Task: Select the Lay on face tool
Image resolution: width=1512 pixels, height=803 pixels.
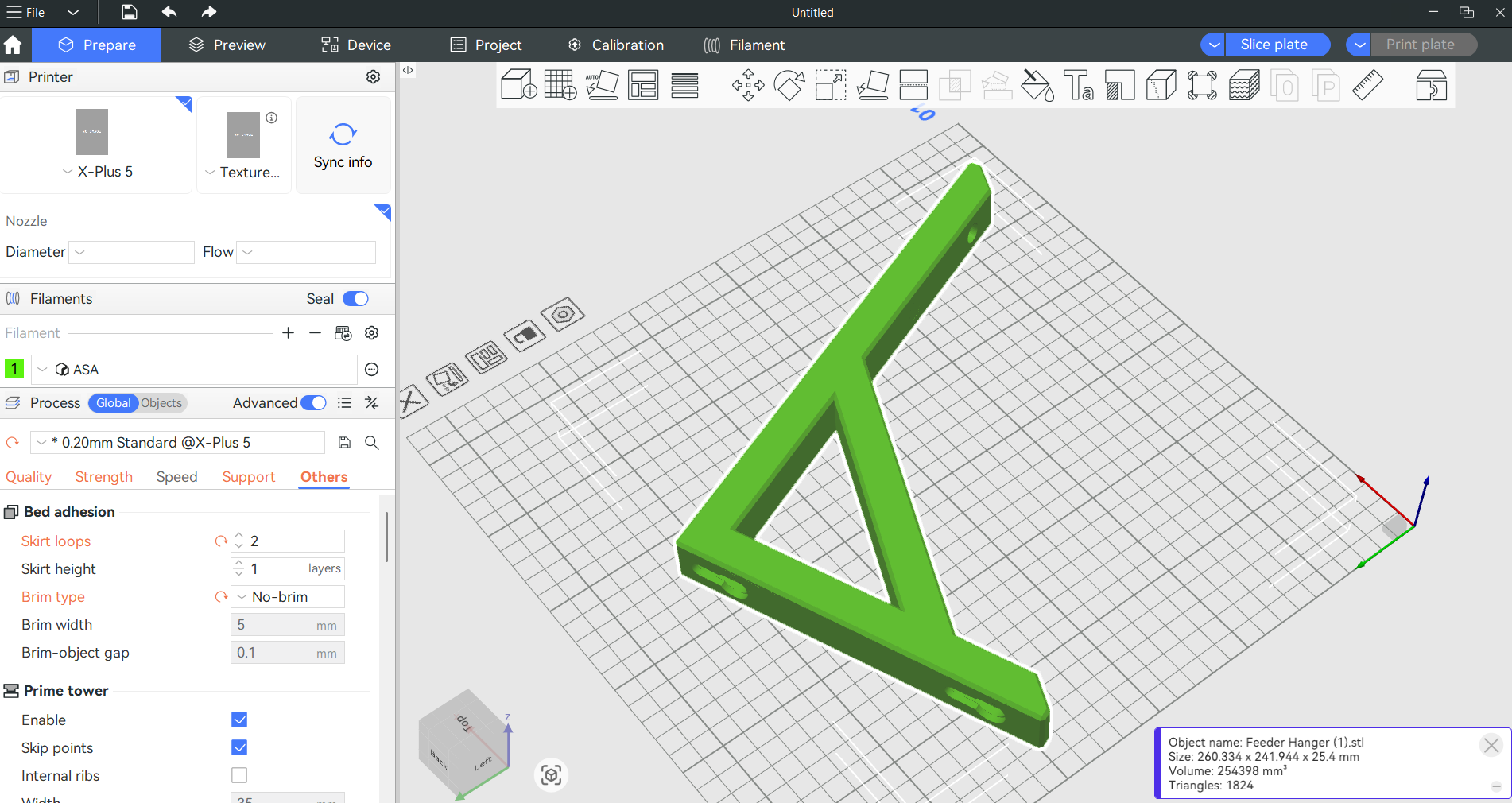Action: tap(872, 85)
